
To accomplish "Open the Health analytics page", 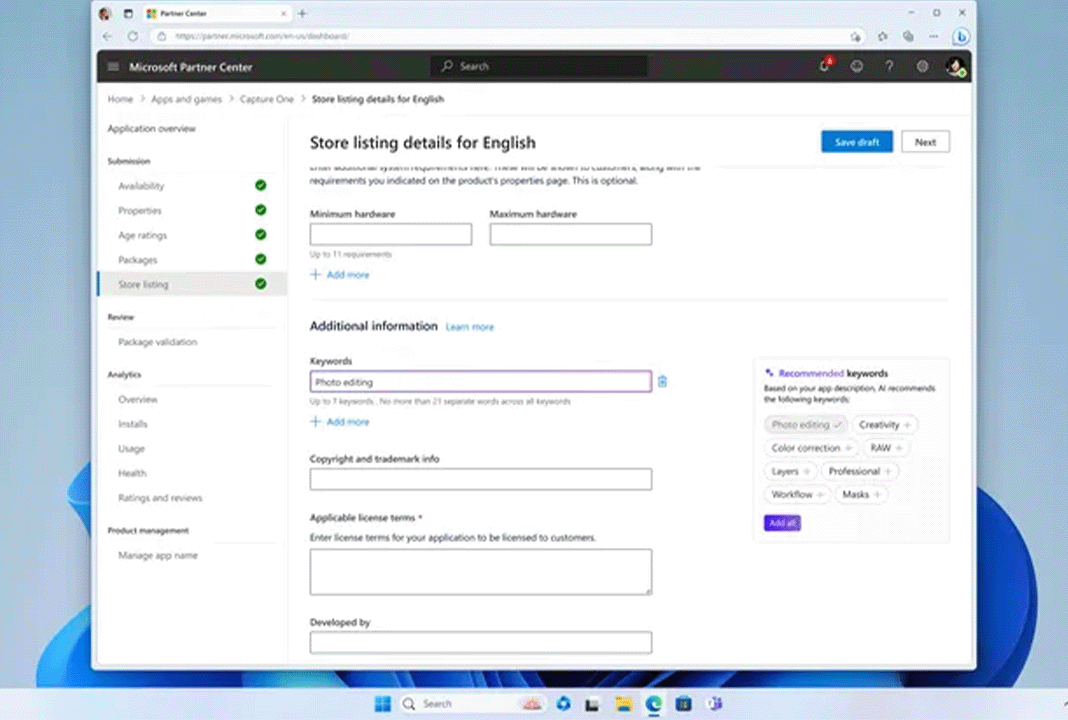I will [x=131, y=473].
